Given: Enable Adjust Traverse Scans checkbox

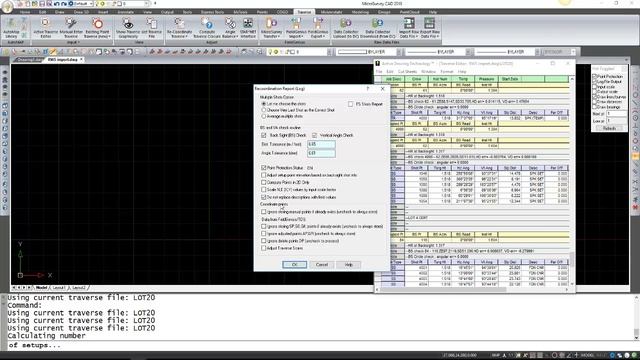Looking at the screenshot, I should point(264,248).
